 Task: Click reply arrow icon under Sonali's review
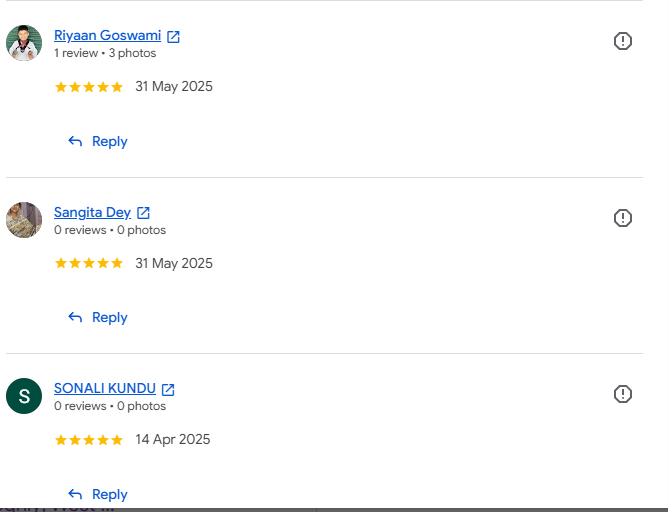(75, 494)
